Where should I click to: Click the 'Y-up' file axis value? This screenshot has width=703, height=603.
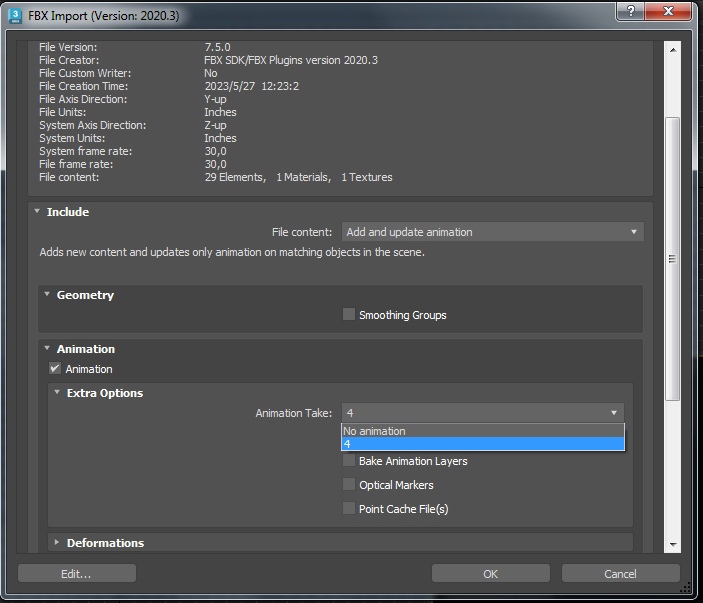click(215, 99)
